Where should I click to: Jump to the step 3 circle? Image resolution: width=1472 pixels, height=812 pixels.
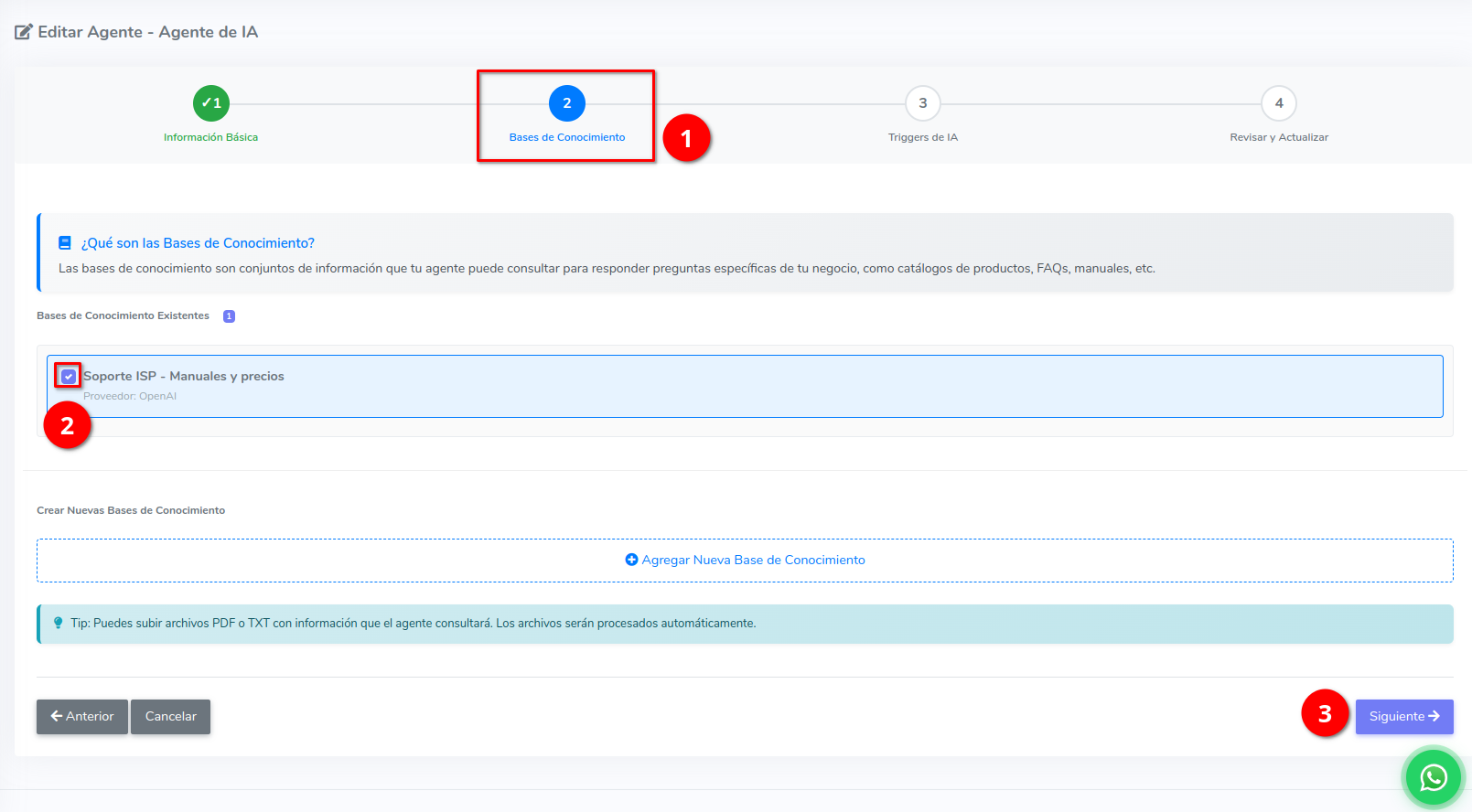coord(922,103)
